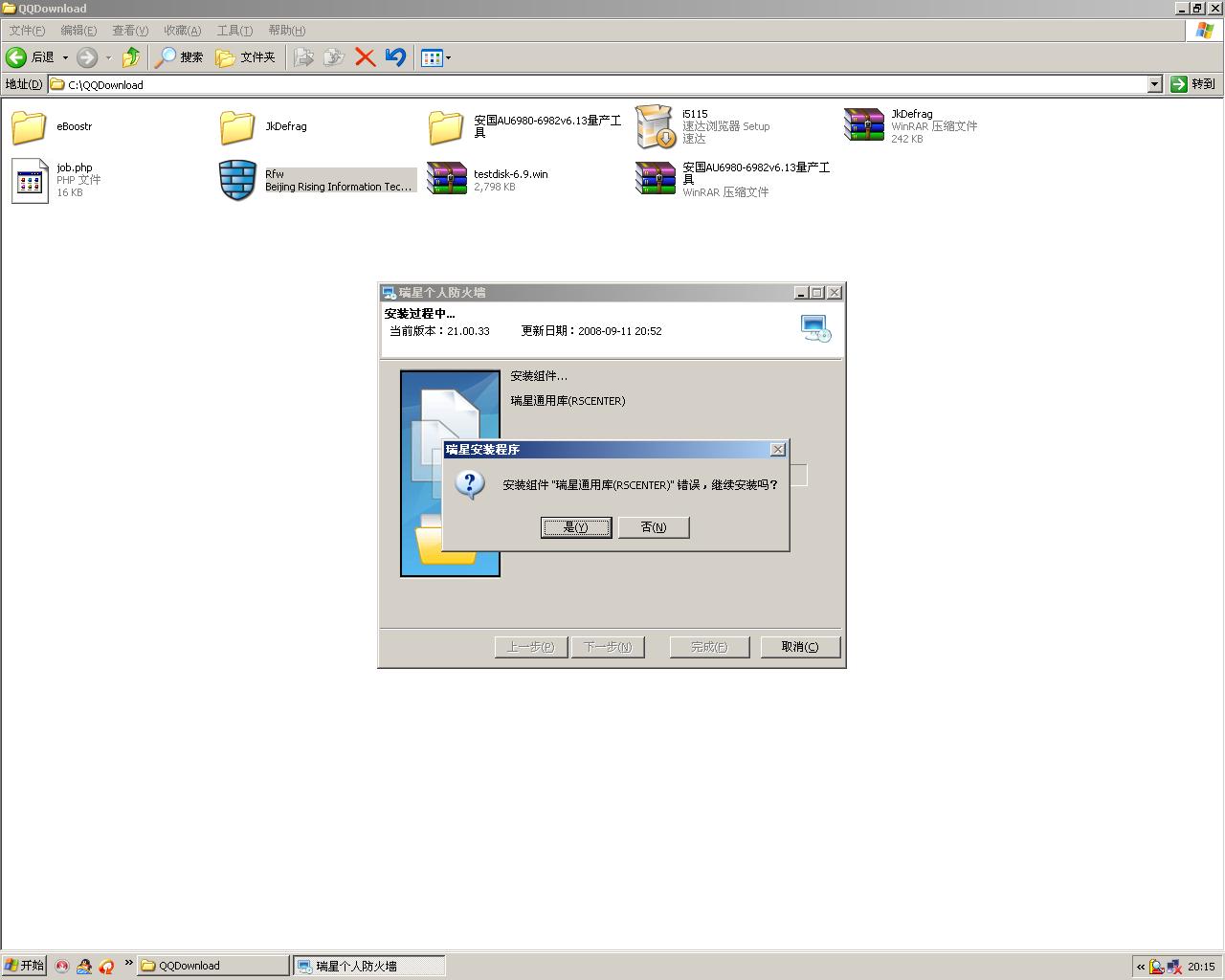Select the i5115 速达浏览器 Setup icon
Image resolution: width=1225 pixels, height=980 pixels.
click(x=656, y=127)
